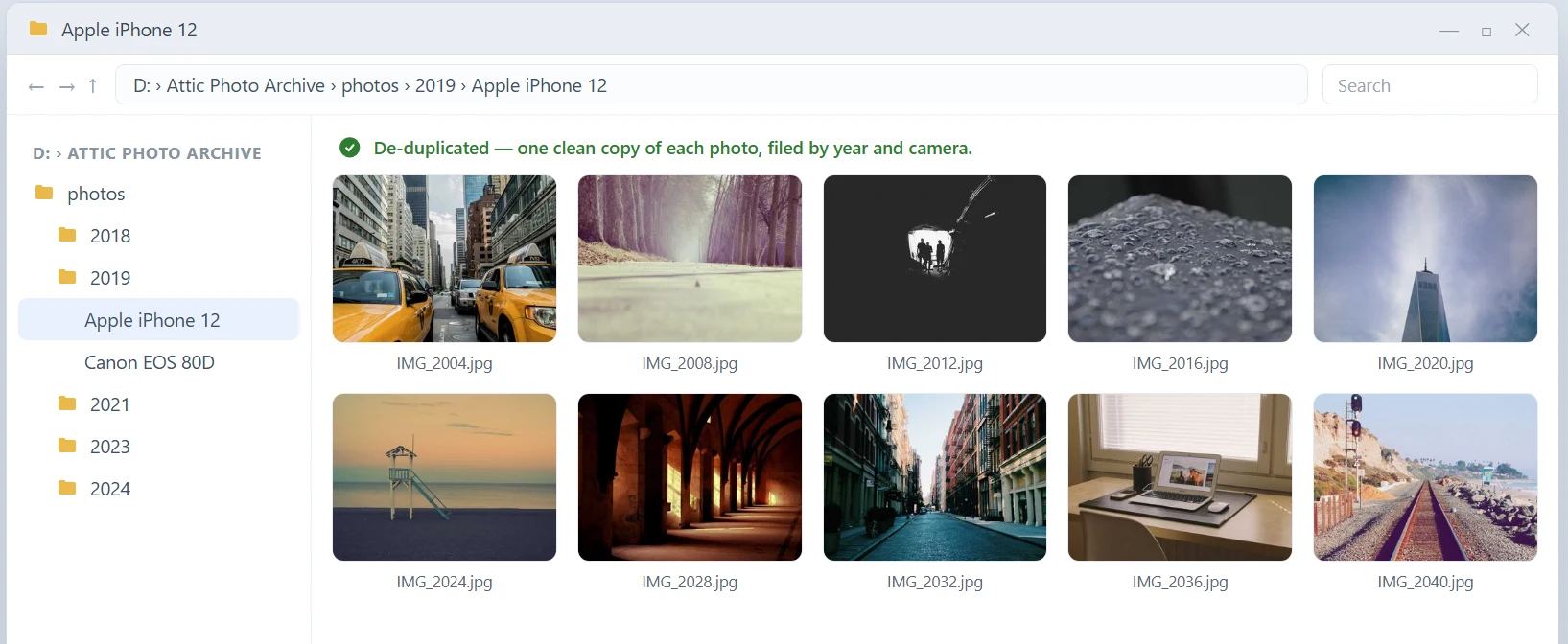Select the IMG_2020.jpg tower thumbnail
The height and width of the screenshot is (644, 1568).
[1425, 259]
